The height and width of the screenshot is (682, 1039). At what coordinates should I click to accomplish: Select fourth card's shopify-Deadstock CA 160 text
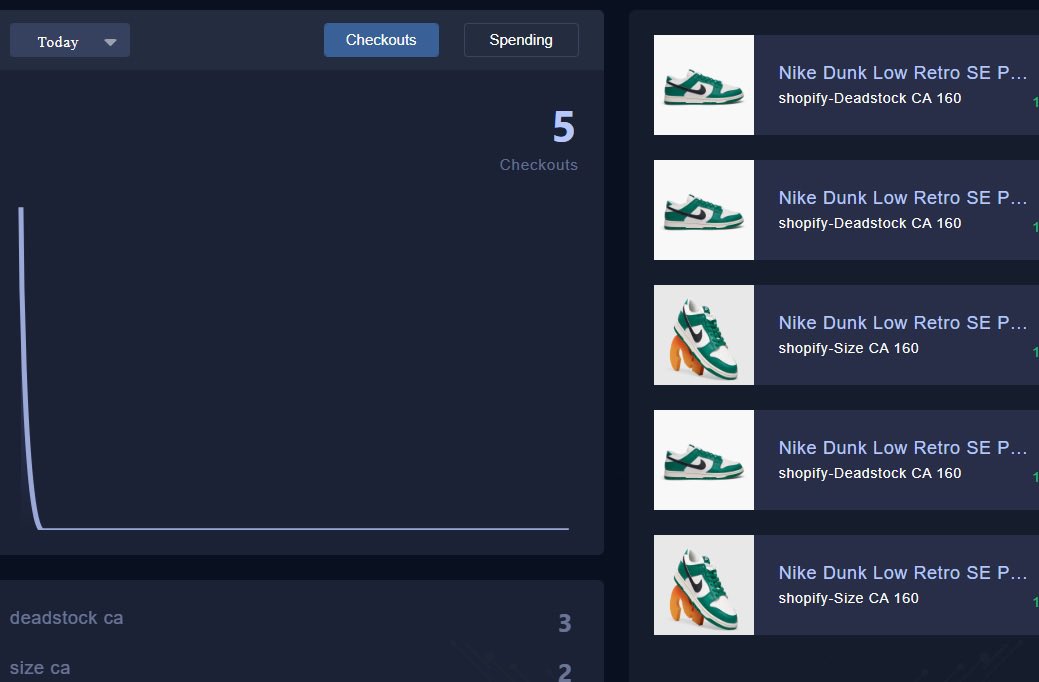click(869, 473)
